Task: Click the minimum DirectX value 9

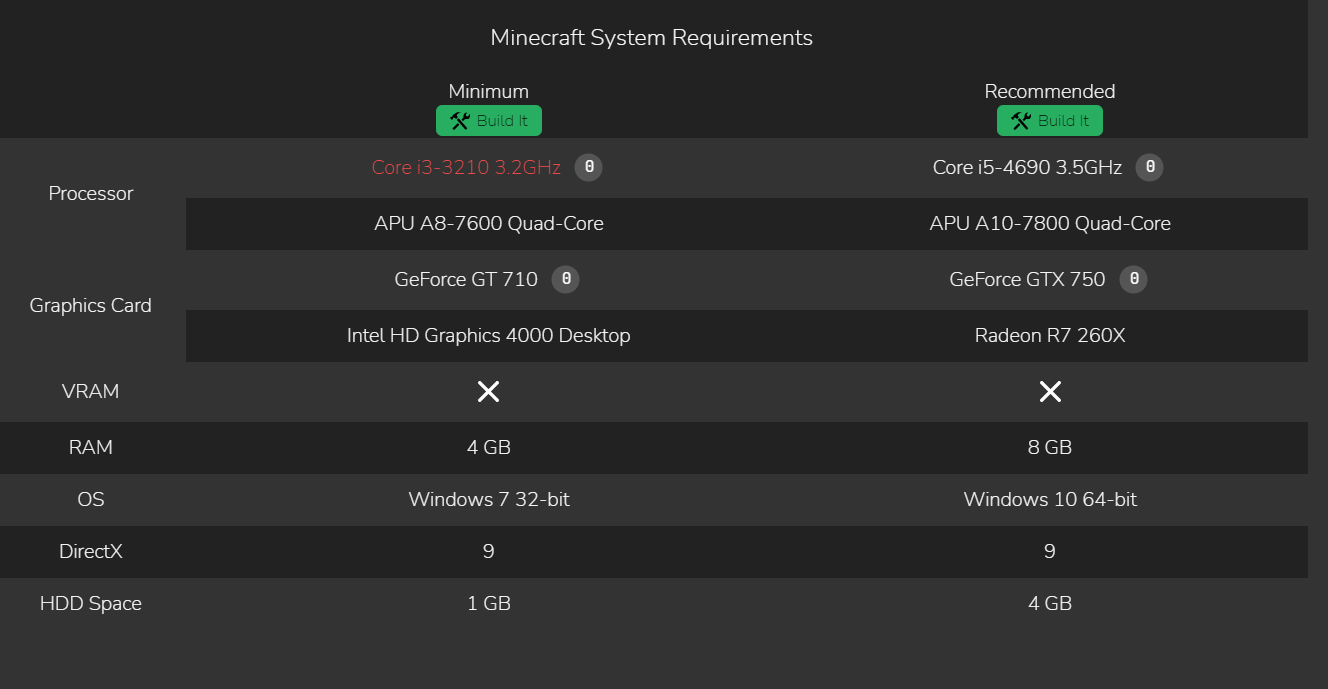Action: point(489,551)
